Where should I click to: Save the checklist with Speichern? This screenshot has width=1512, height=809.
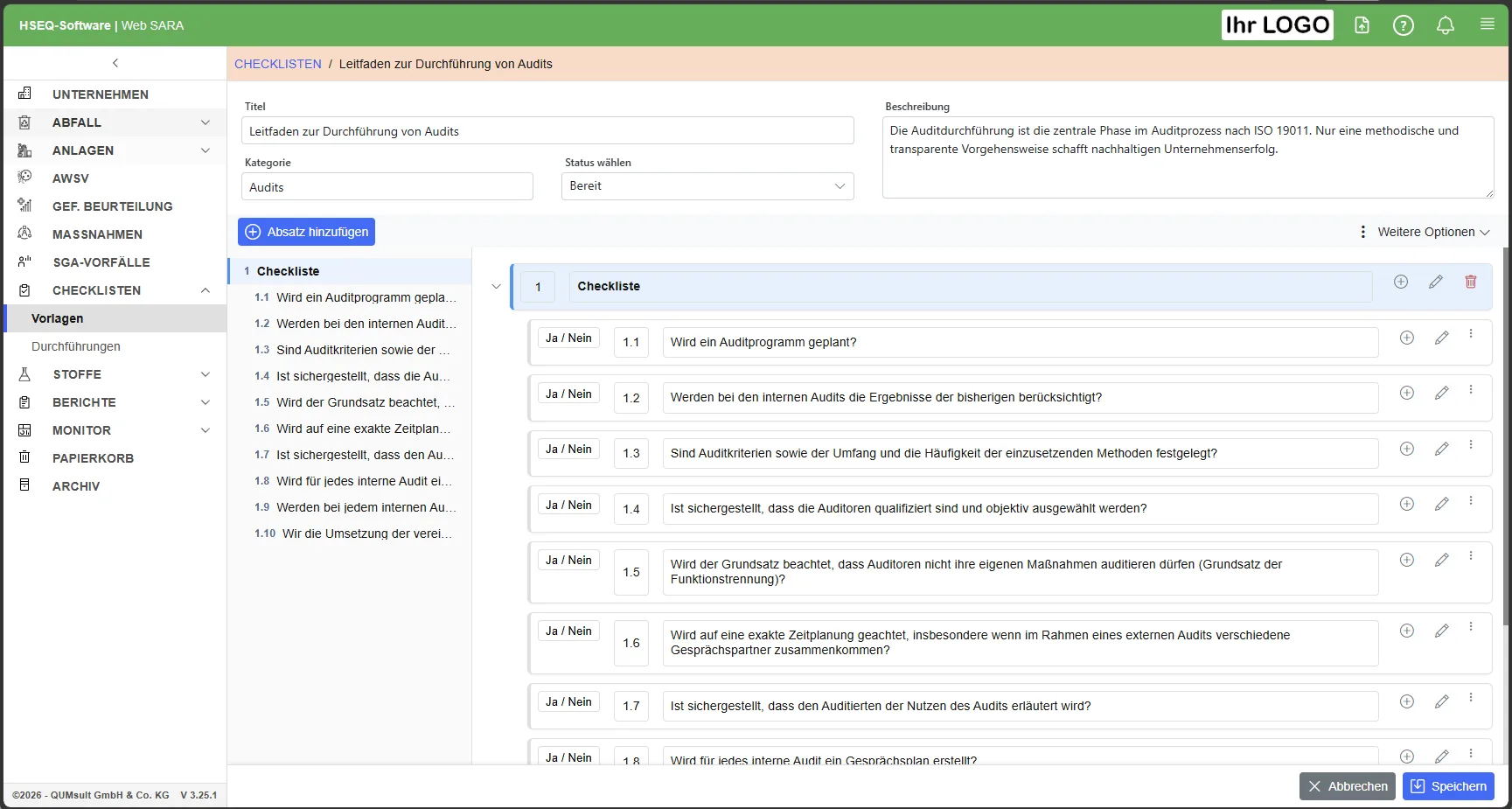(1448, 786)
